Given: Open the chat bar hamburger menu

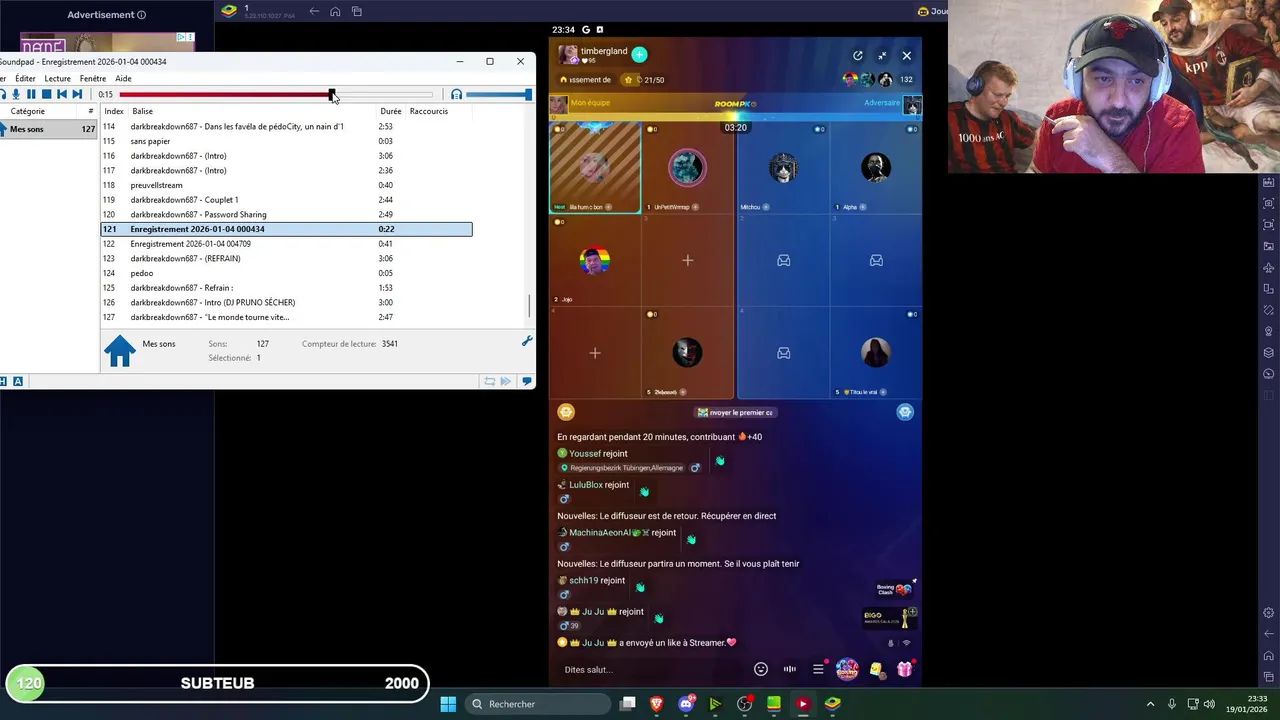Looking at the screenshot, I should tap(818, 669).
